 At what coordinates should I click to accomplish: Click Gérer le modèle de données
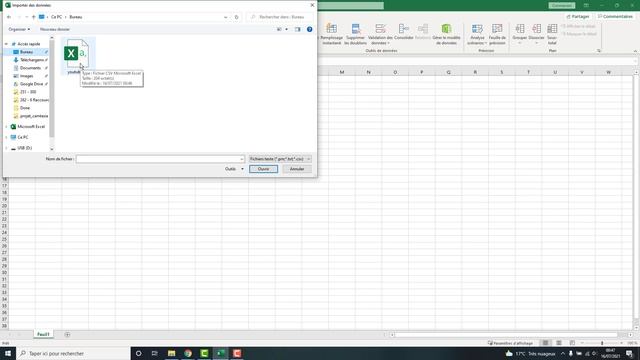446,34
